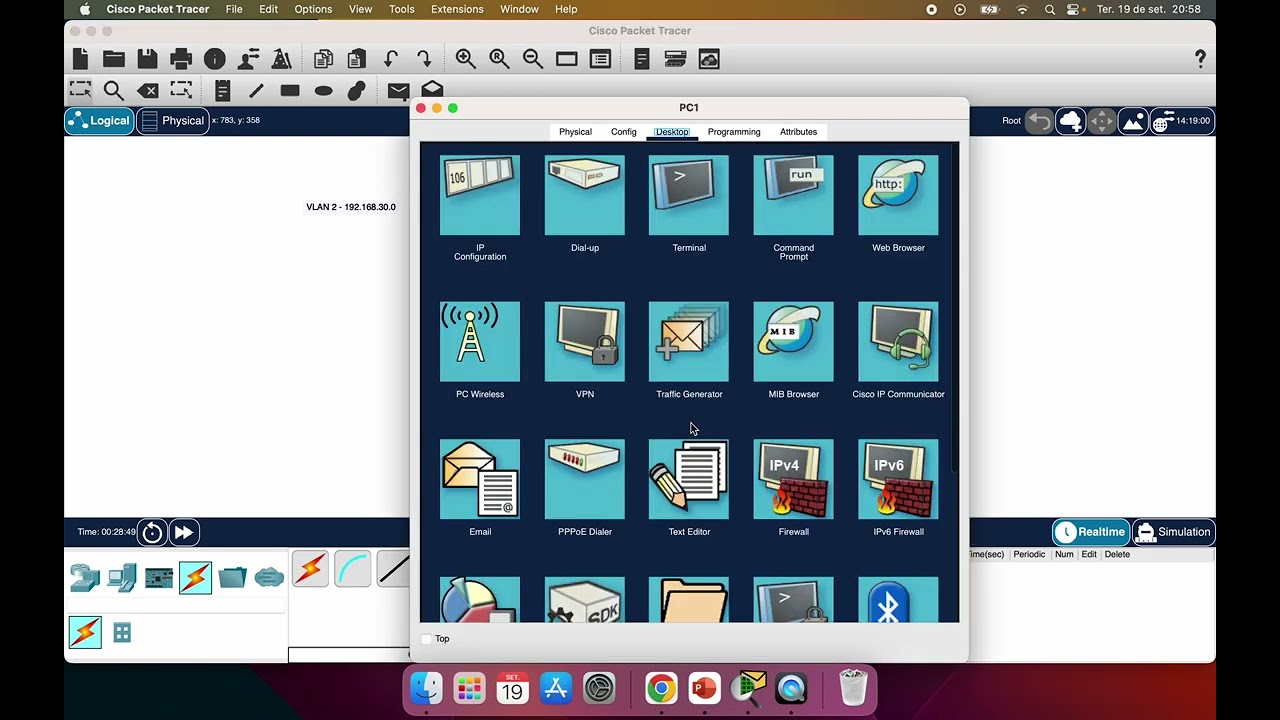Click the Print toolbar icon
Viewport: 1280px width, 720px height.
point(181,59)
